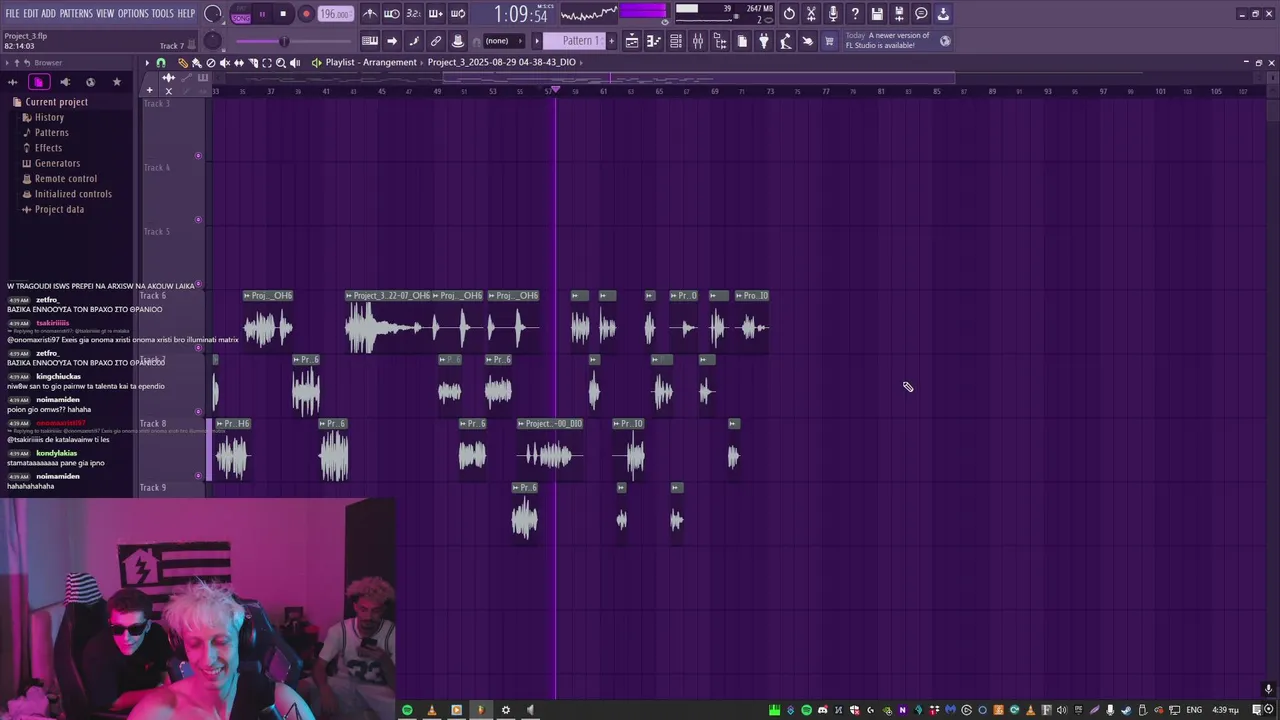This screenshot has height=720, width=1280.
Task: Adjust the main volume knob
Action: 213,14
